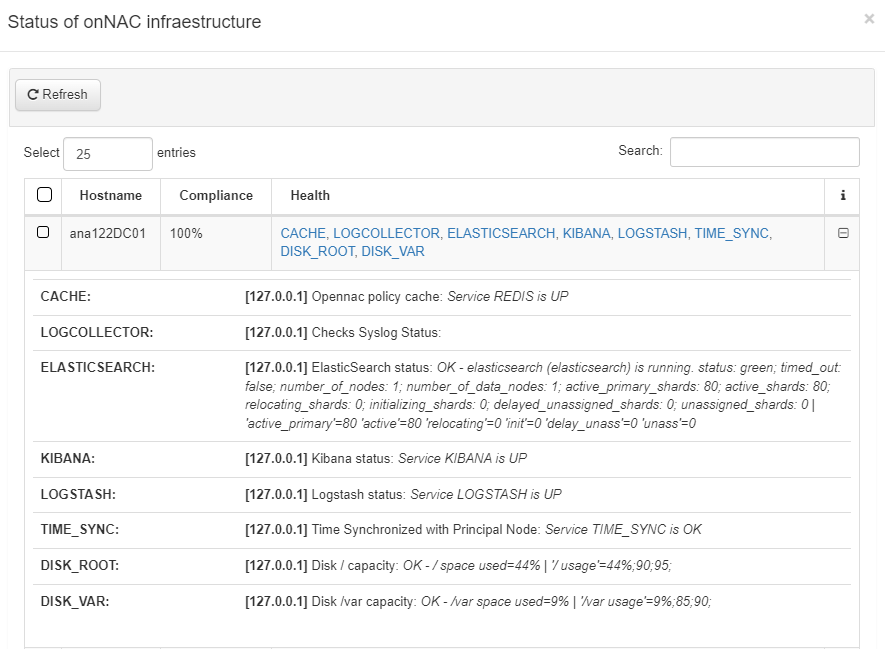Select the 'Service REDIS is UP' text
This screenshot has height=649, width=885.
click(508, 296)
